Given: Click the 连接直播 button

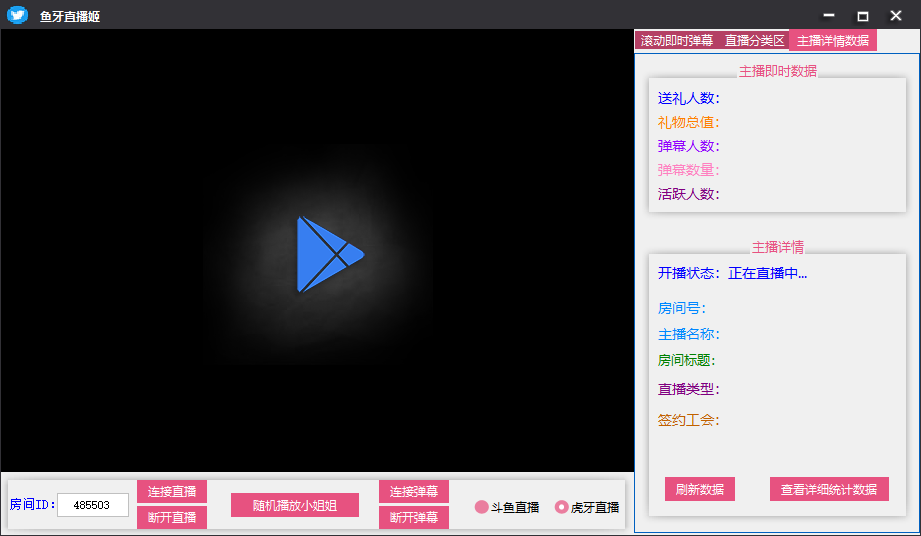Looking at the screenshot, I should click(172, 491).
